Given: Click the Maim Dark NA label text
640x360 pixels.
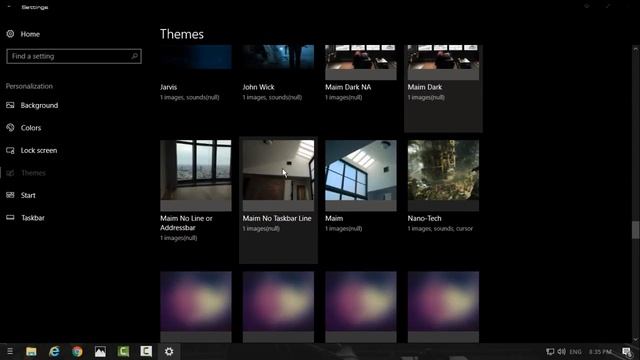Looking at the screenshot, I should pos(348,87).
